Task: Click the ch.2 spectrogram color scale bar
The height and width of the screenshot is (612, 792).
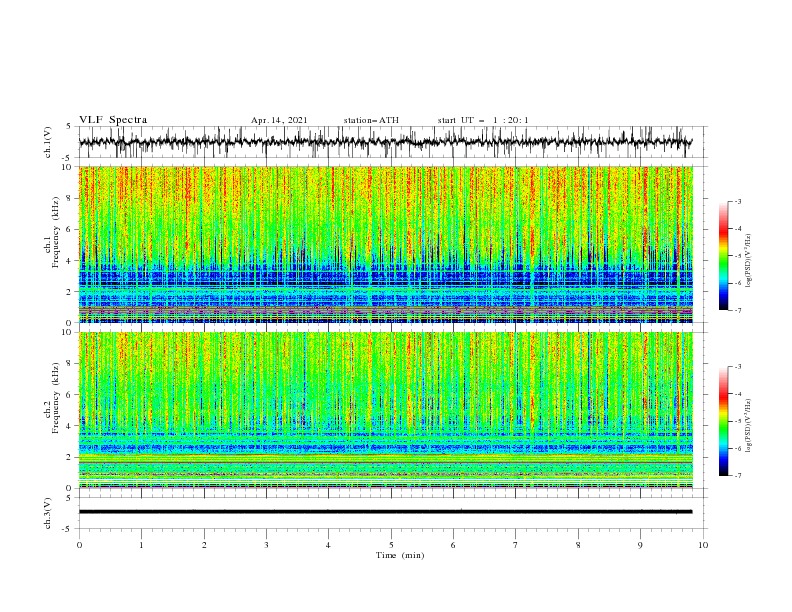Action: (x=723, y=421)
